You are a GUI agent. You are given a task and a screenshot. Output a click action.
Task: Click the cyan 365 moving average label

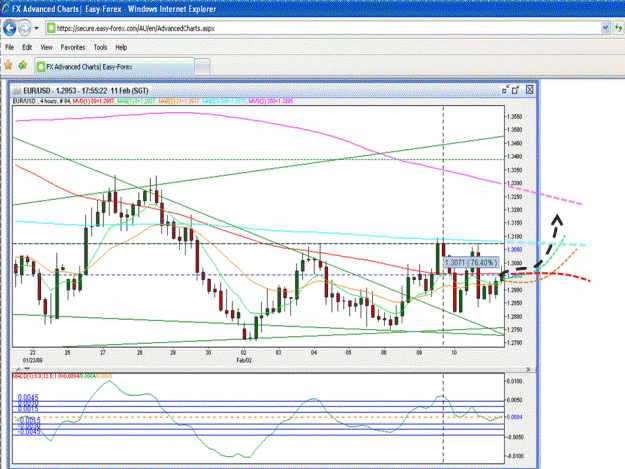point(224,101)
